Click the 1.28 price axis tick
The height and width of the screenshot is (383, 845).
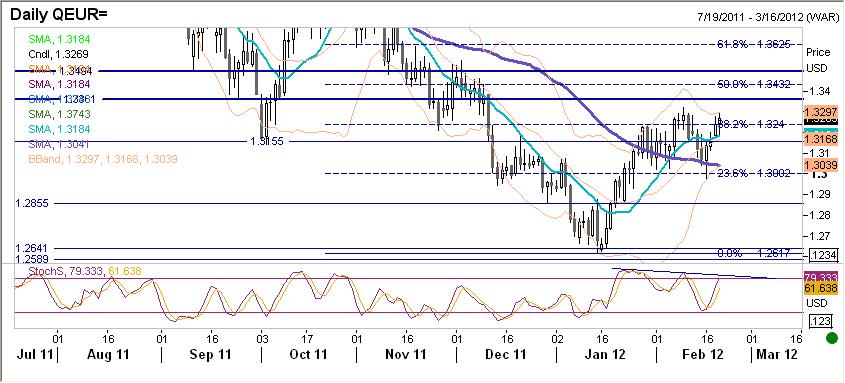819,215
